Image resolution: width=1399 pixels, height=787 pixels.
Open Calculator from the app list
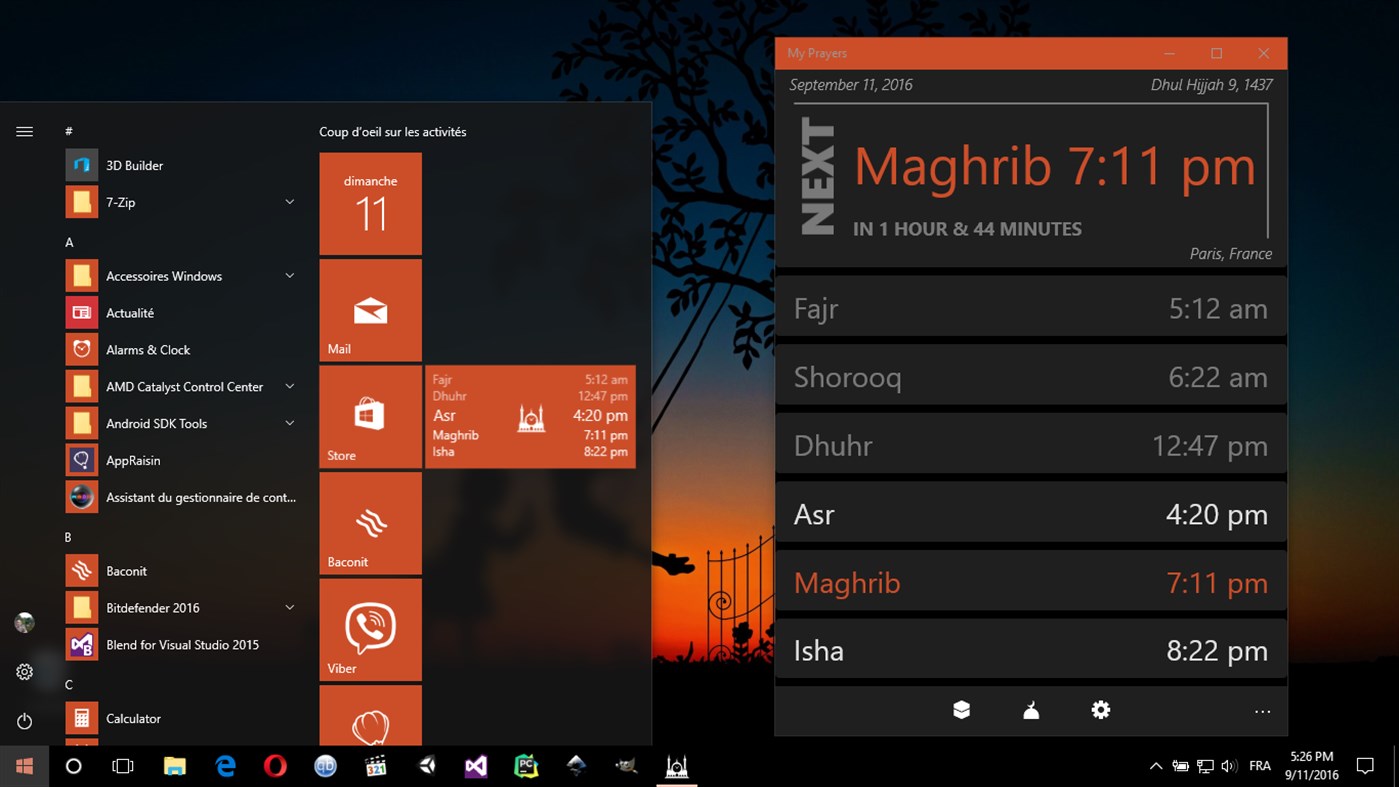pos(133,718)
